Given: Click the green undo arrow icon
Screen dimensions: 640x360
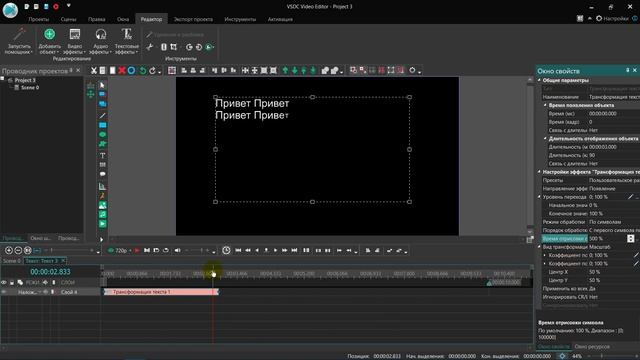Looking at the screenshot, I should (142, 71).
